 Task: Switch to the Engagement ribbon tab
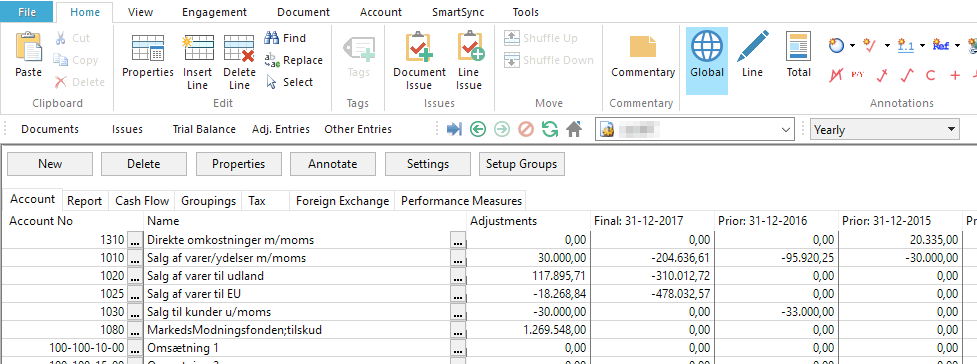[x=214, y=12]
